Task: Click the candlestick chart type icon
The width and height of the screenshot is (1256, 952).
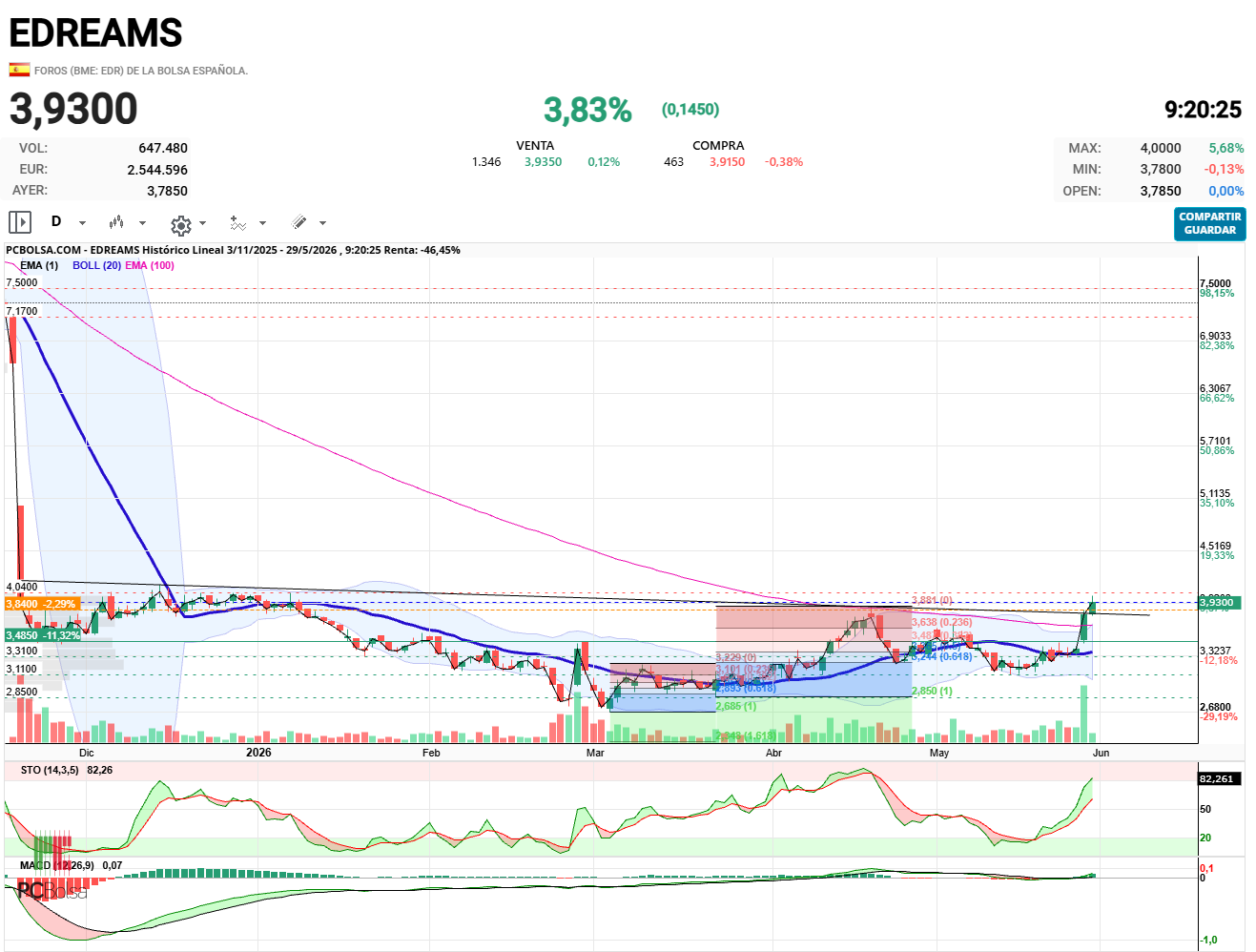Action: pyautogui.click(x=116, y=222)
